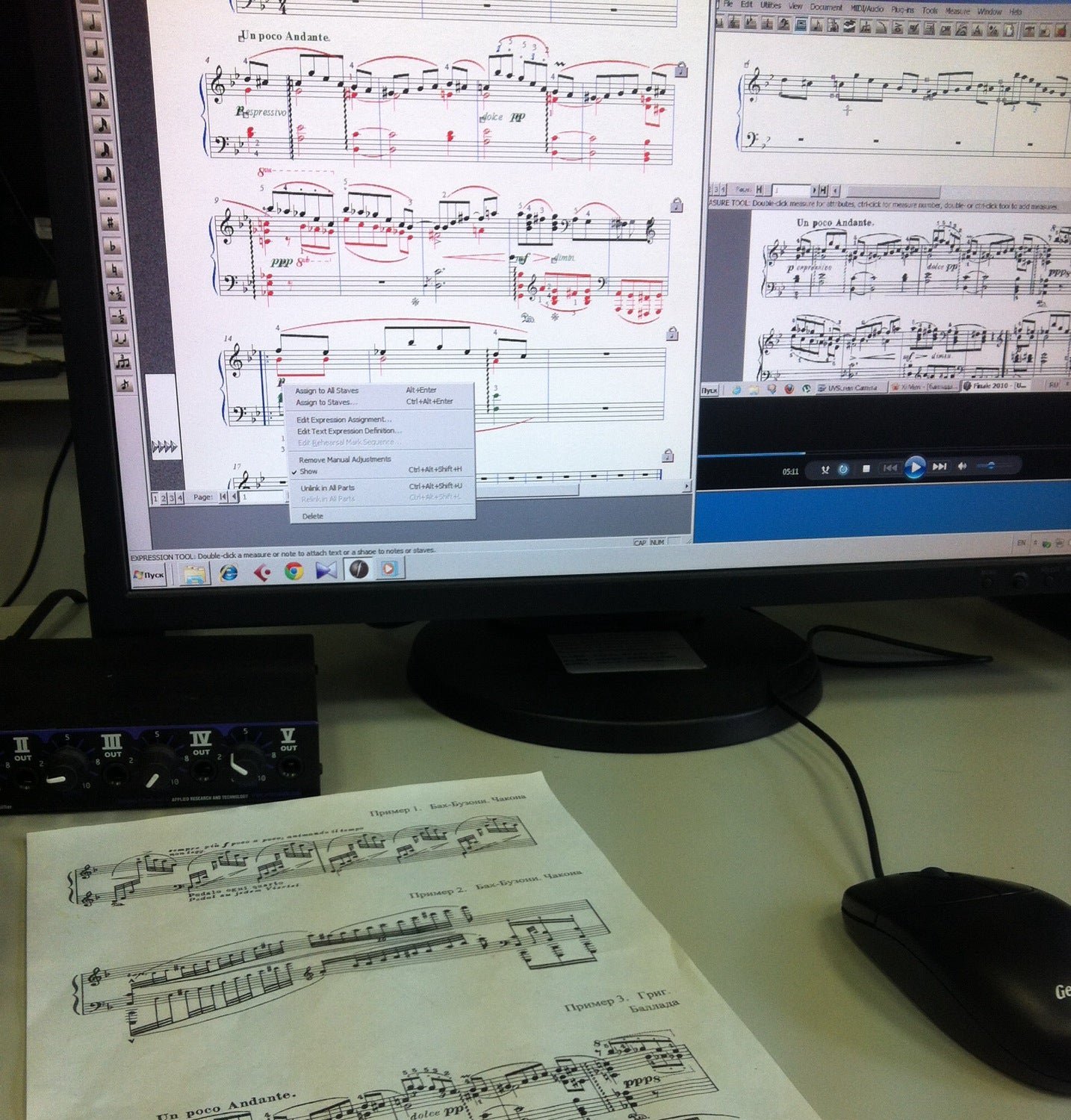Toggle the checked Show menu option
This screenshot has width=1071, height=1120.
[x=308, y=471]
